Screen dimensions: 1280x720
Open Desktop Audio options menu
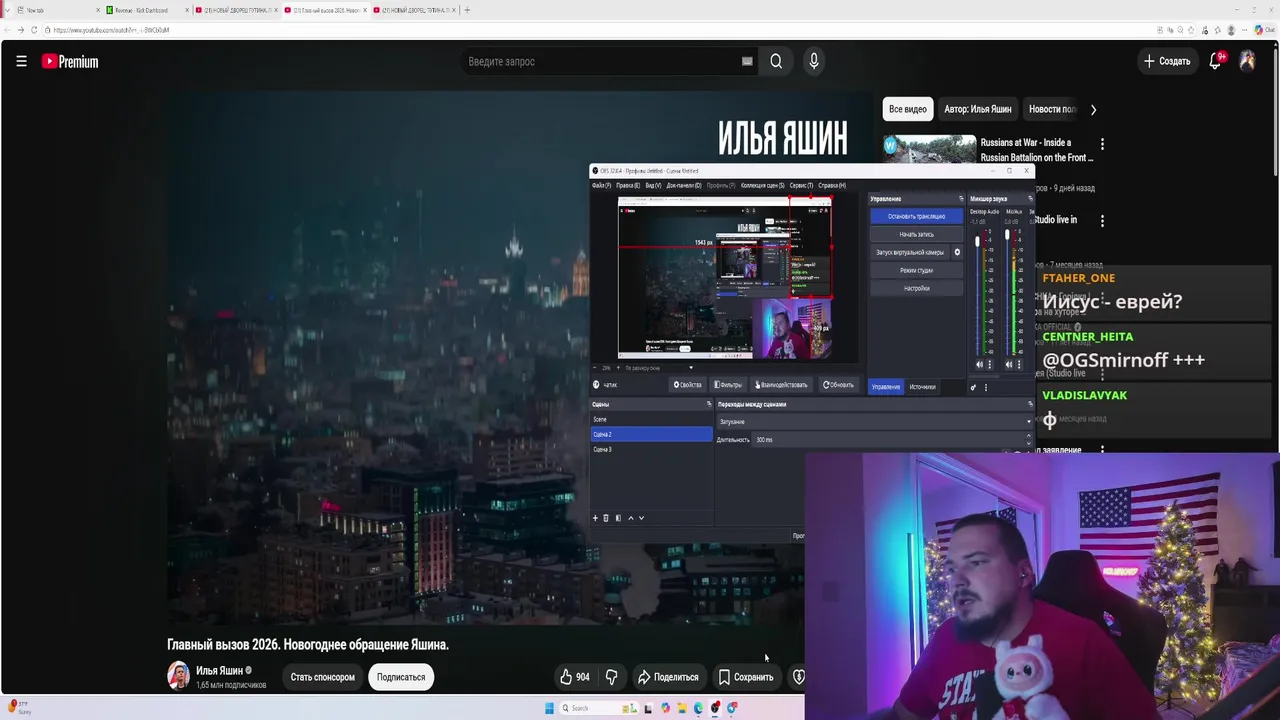[x=989, y=364]
